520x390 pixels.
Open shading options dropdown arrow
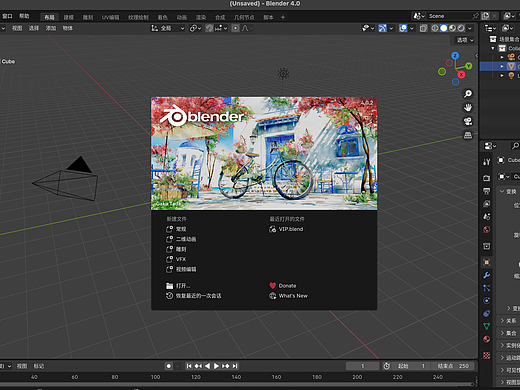(470, 28)
